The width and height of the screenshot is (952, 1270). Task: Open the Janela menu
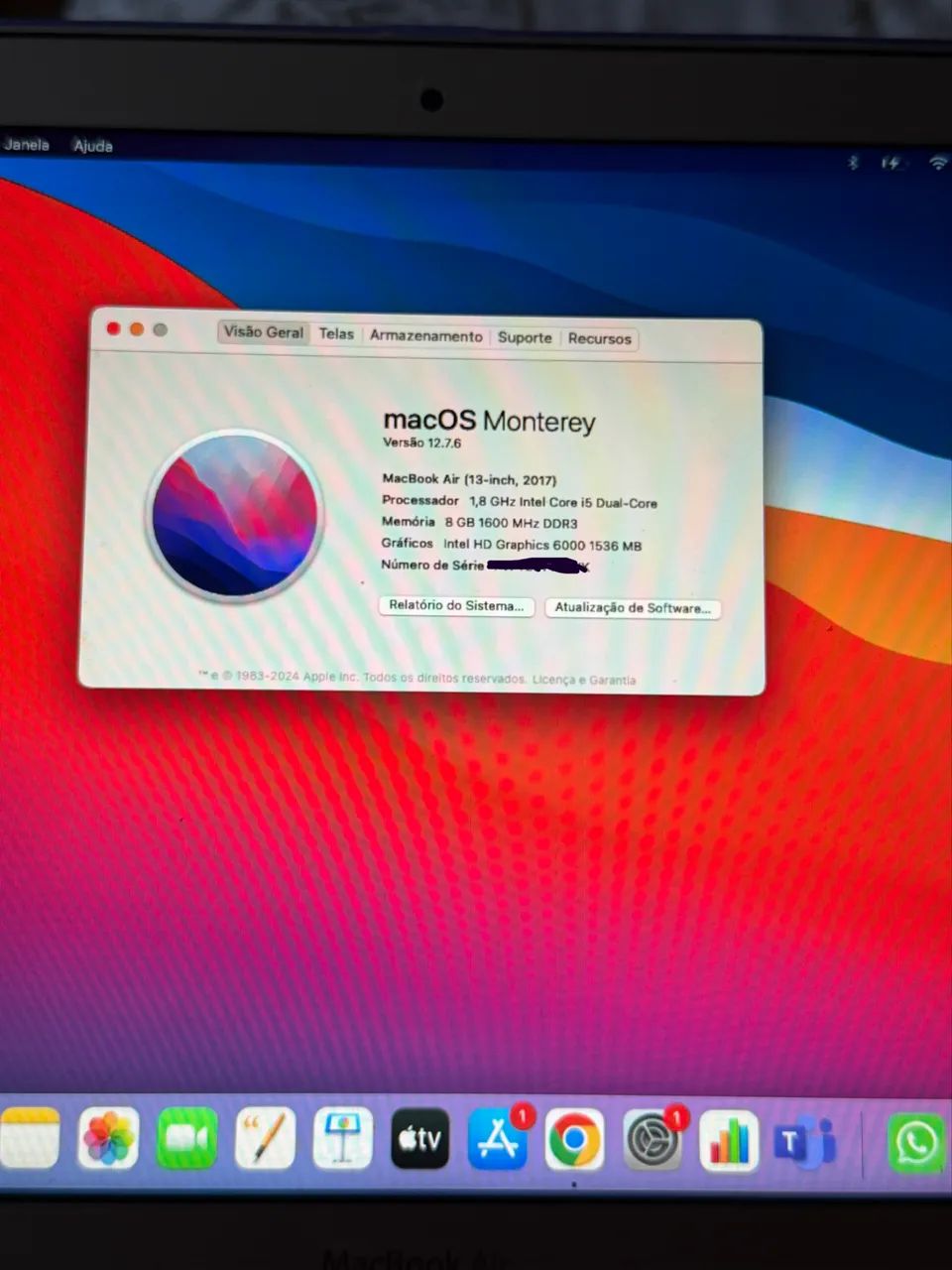26,144
